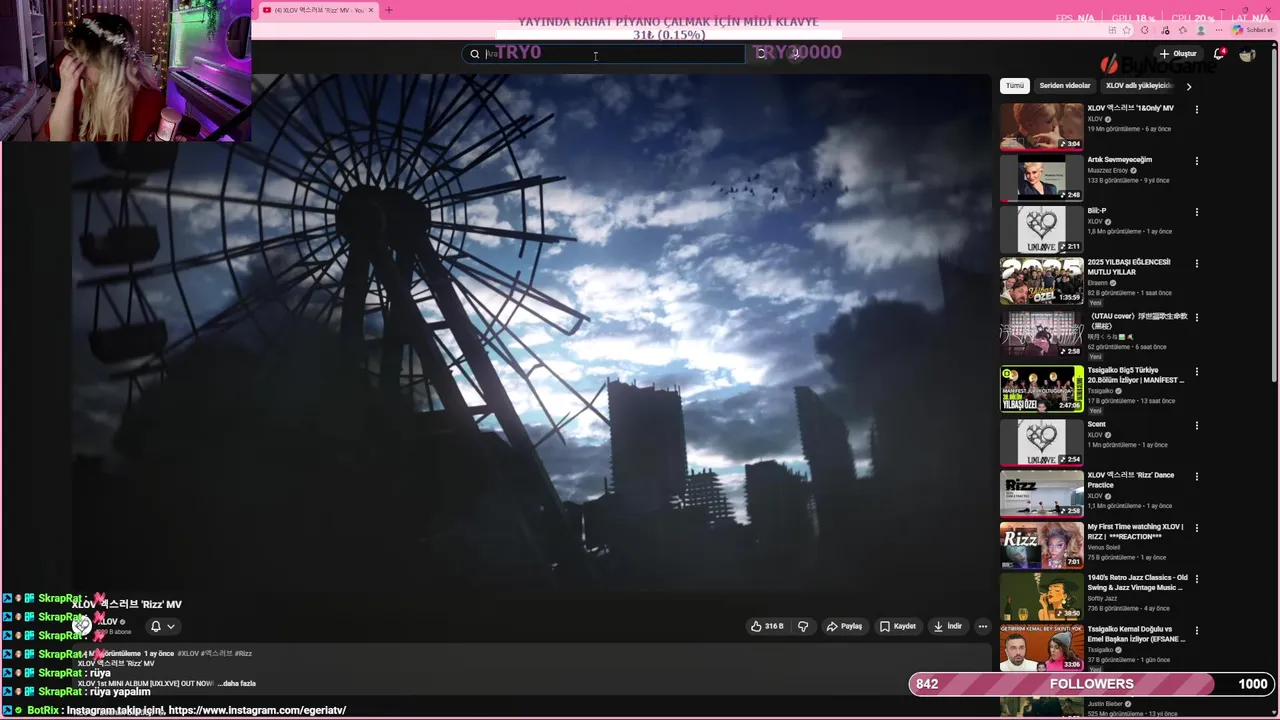
Task: Open options menu for Tsigalko Big5 video
Action: click(x=1196, y=372)
